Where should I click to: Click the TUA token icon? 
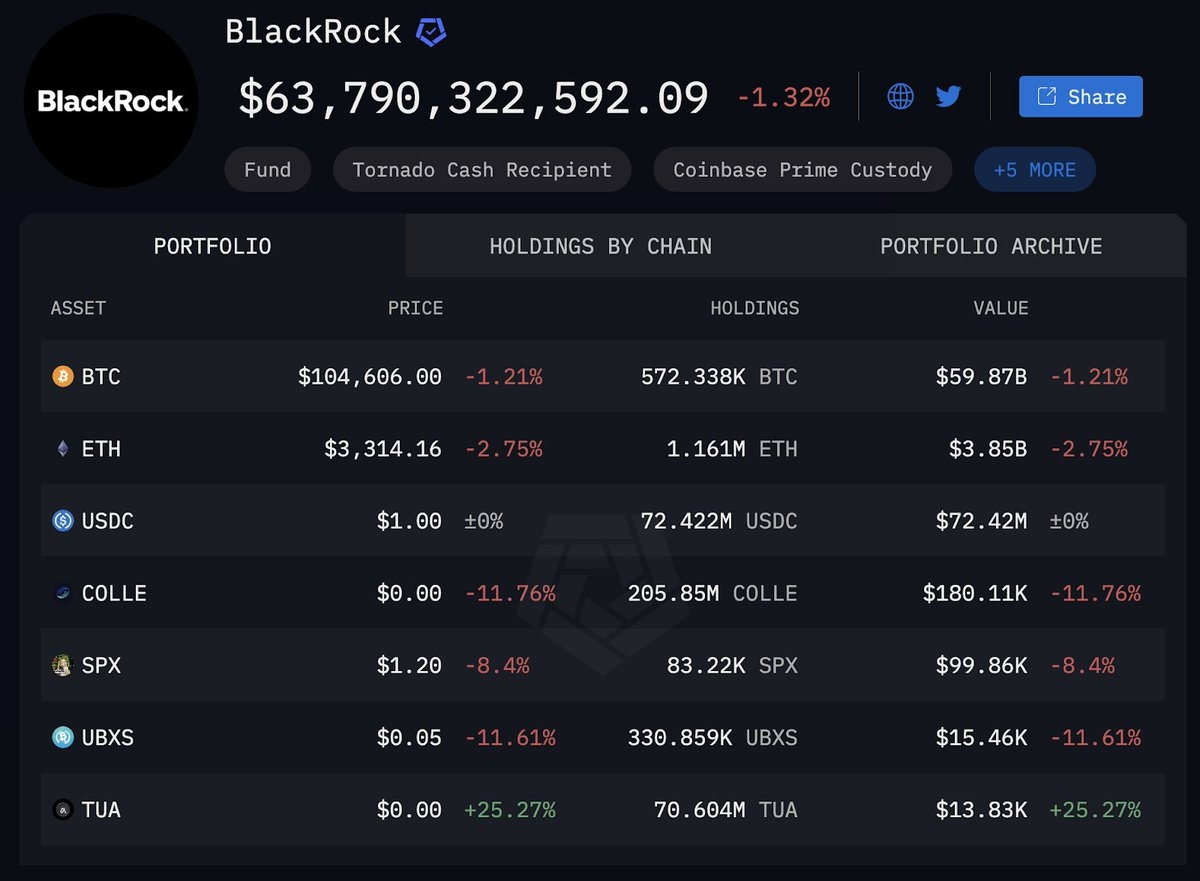(63, 809)
